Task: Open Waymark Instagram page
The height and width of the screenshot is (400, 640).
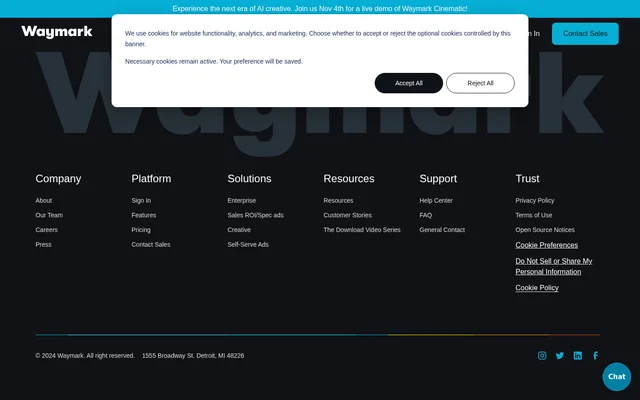Action: [542, 356]
